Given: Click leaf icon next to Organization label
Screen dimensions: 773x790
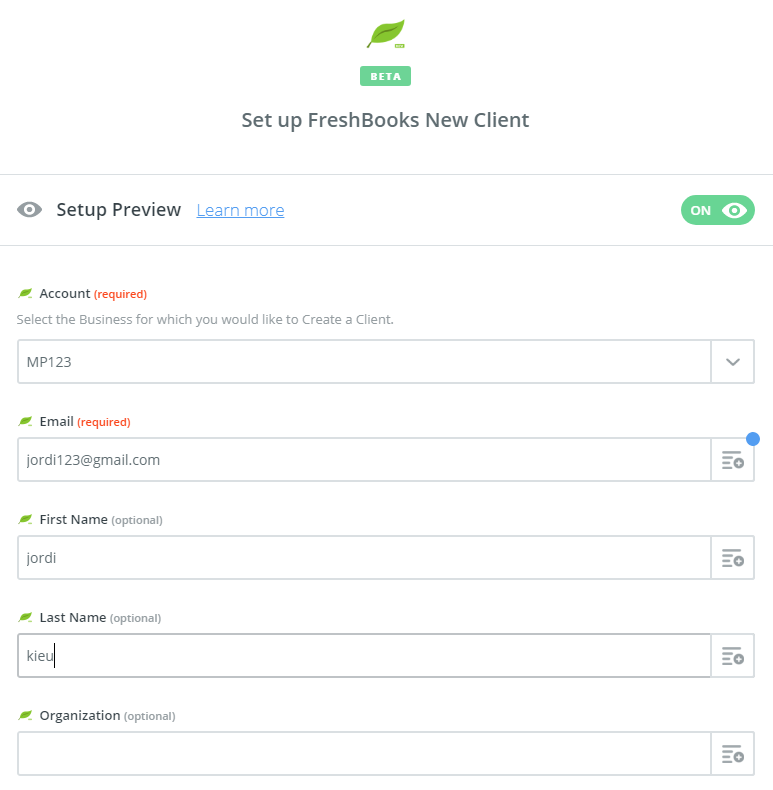Looking at the screenshot, I should pyautogui.click(x=25, y=715).
